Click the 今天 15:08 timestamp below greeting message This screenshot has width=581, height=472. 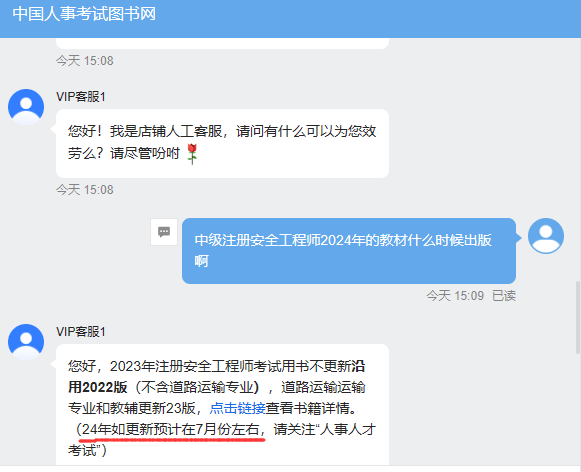tap(84, 190)
